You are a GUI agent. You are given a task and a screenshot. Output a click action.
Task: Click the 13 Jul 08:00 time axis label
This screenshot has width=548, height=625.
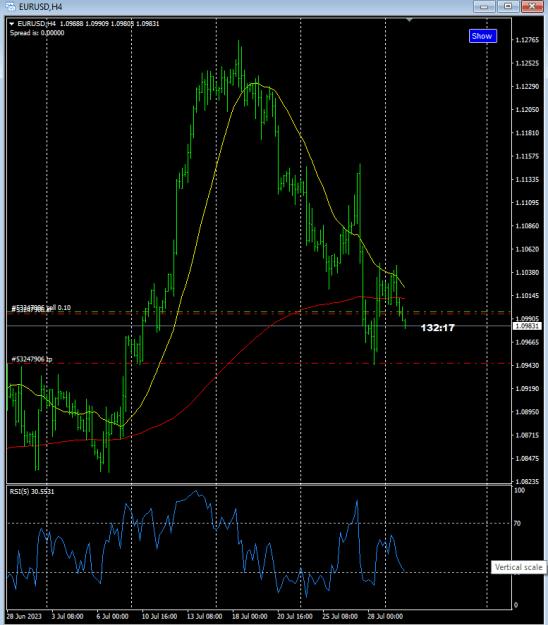204,617
